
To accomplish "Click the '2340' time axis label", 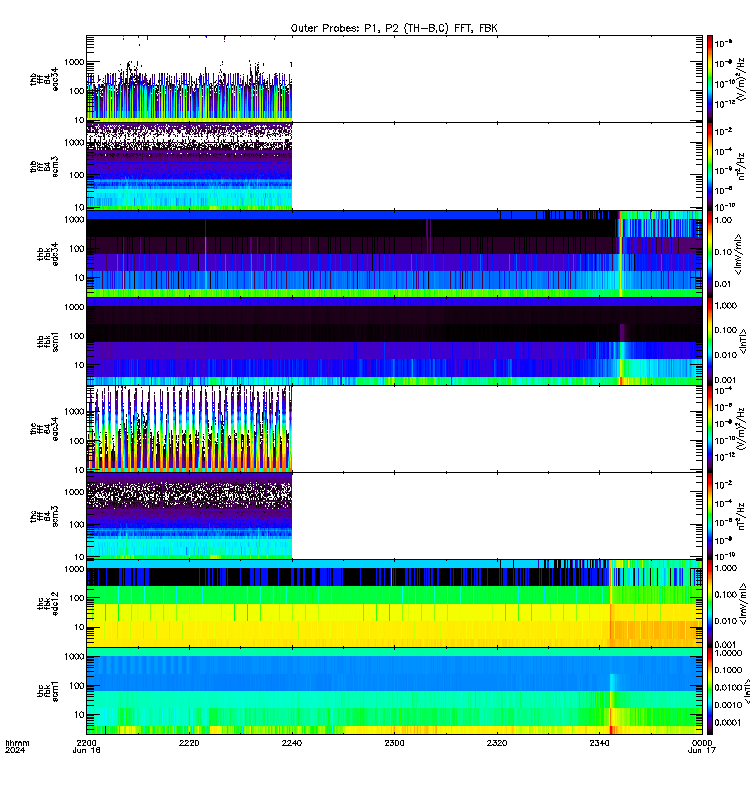I will point(599,743).
